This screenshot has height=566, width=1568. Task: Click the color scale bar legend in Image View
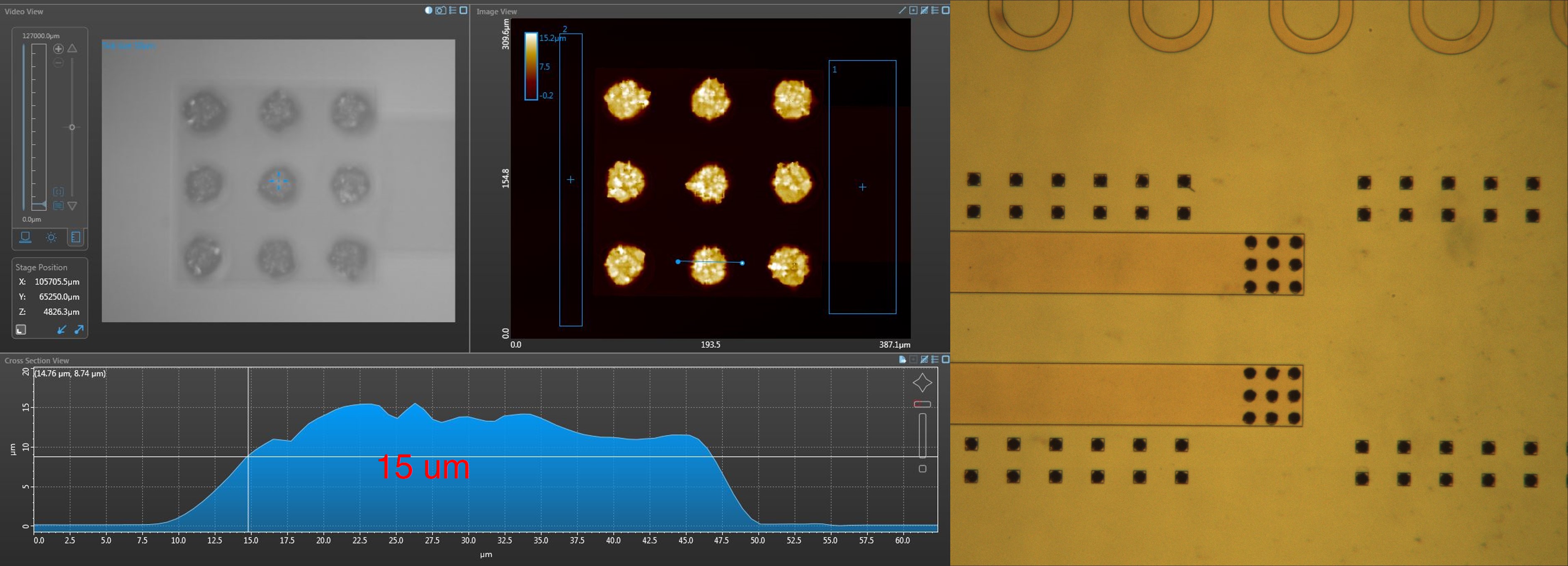coord(531,66)
